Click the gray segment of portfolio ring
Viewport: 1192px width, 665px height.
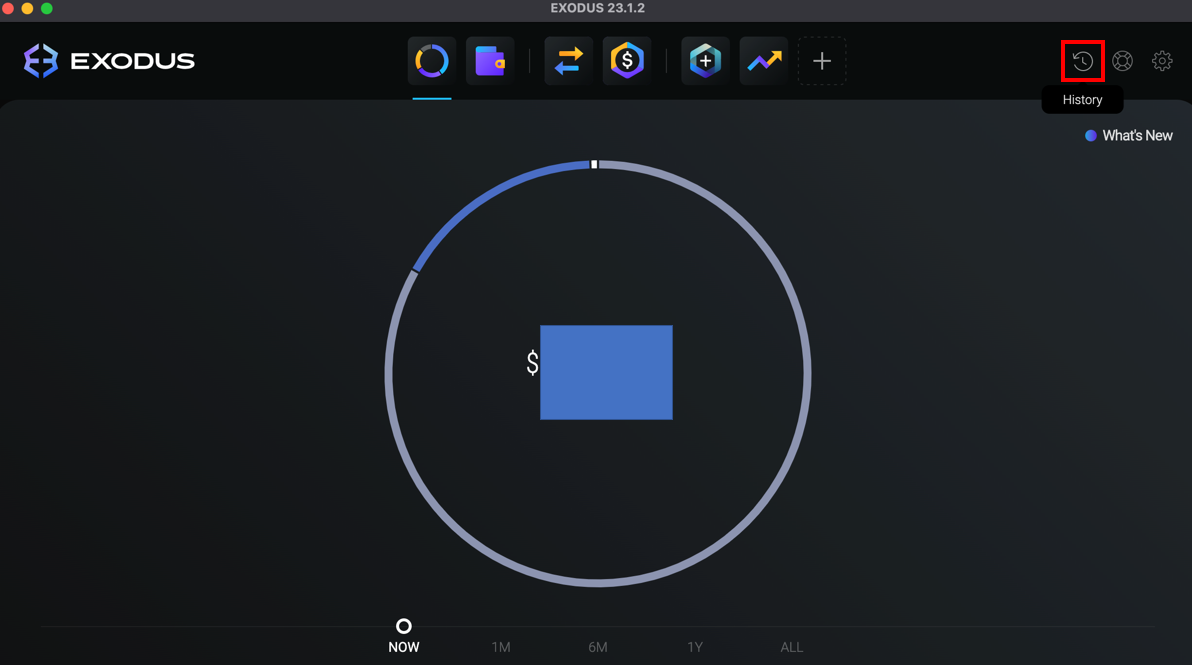tap(807, 374)
